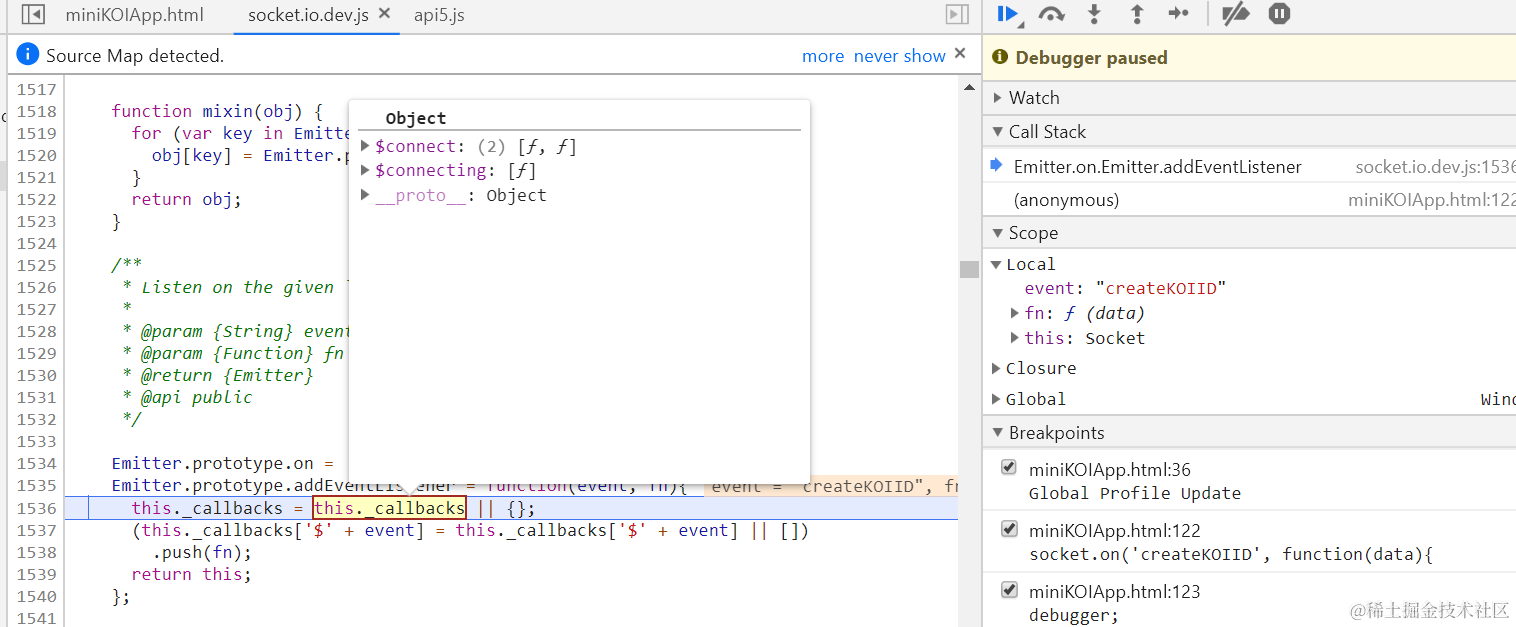Expand __proto__ in object popup
Viewport: 1516px width, 627px height.
(x=366, y=195)
